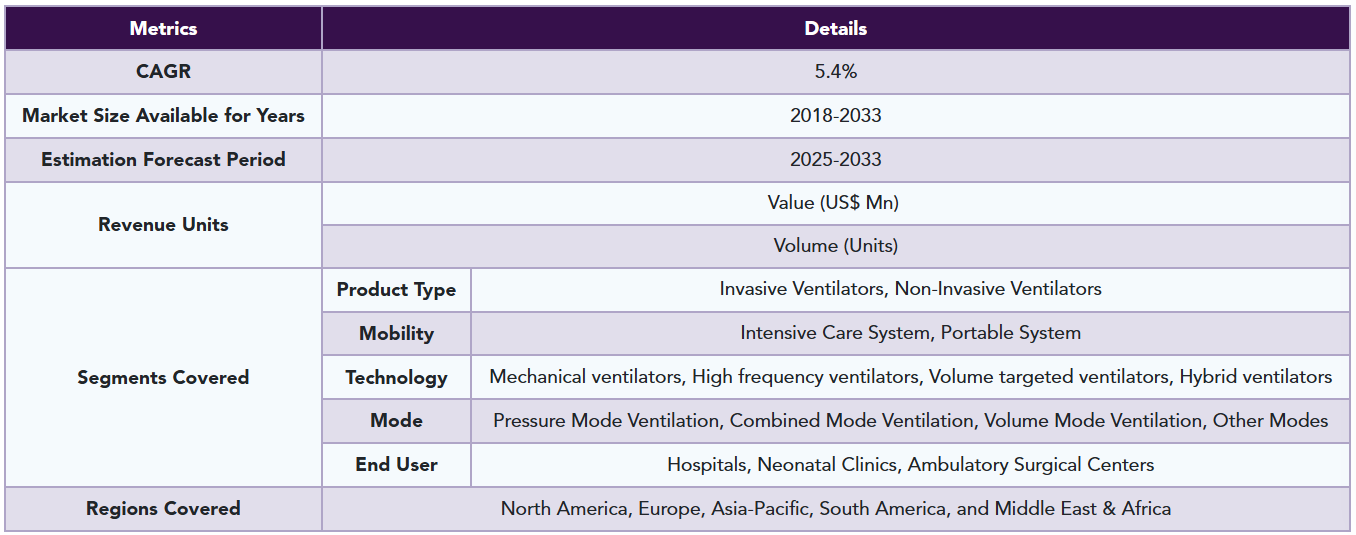The image size is (1356, 535).
Task: Click the 2018-2033 value cell
Action: [835, 116]
